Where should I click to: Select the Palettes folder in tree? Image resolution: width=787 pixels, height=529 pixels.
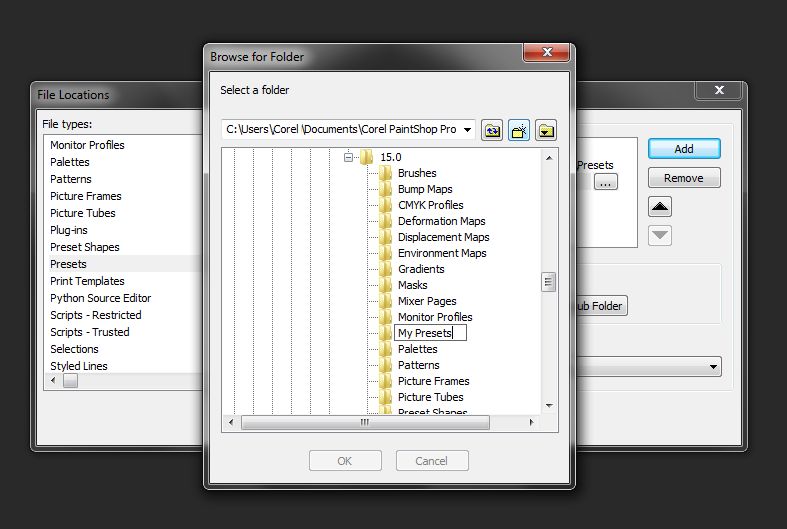click(x=417, y=349)
